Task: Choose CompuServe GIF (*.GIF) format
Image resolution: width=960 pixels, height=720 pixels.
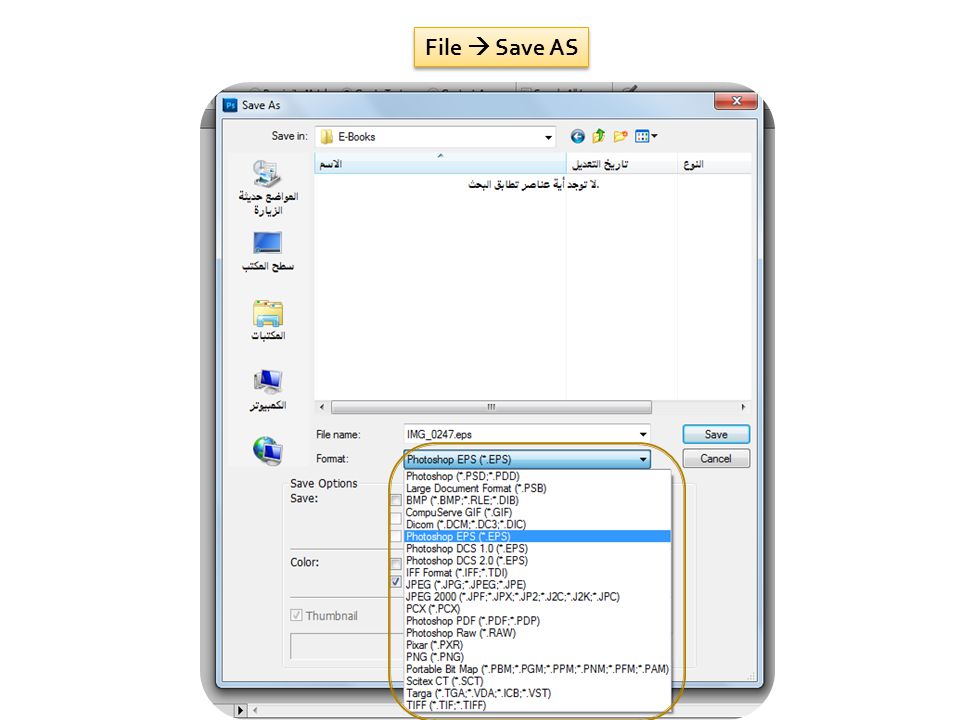Action: [538, 512]
